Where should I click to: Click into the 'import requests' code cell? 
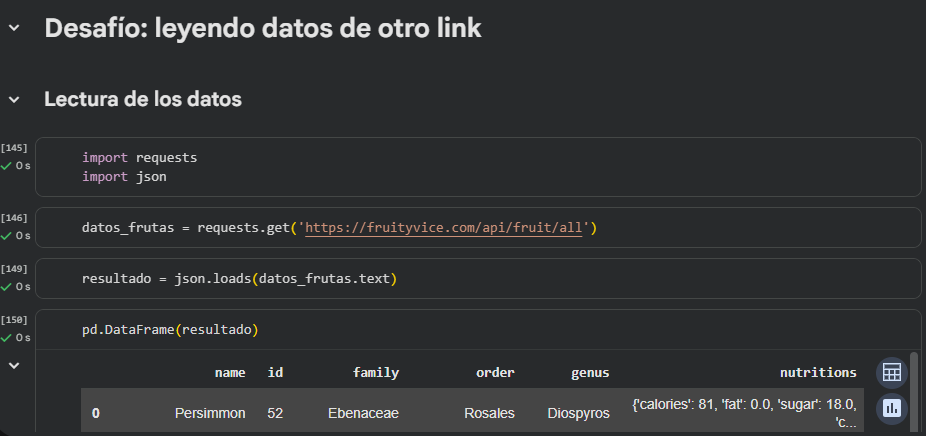point(478,167)
